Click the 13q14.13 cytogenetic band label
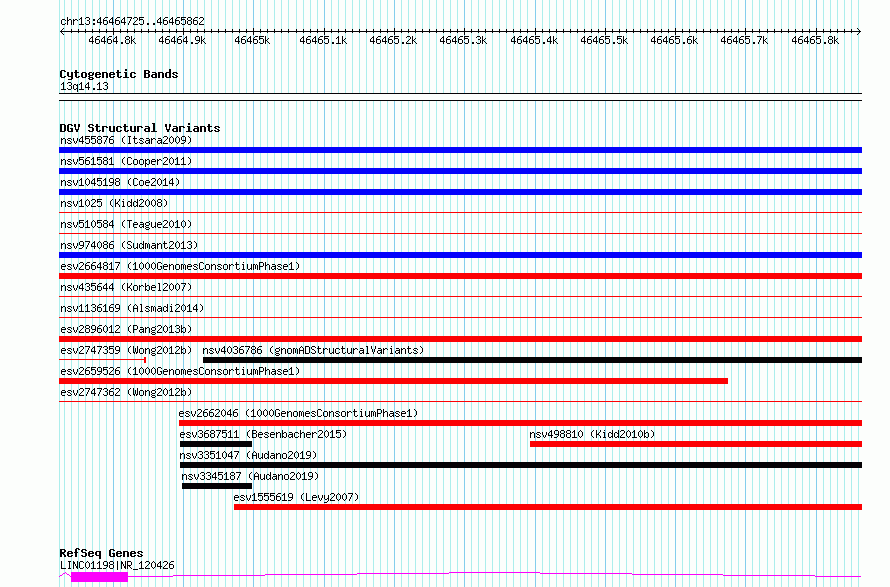 tap(84, 86)
